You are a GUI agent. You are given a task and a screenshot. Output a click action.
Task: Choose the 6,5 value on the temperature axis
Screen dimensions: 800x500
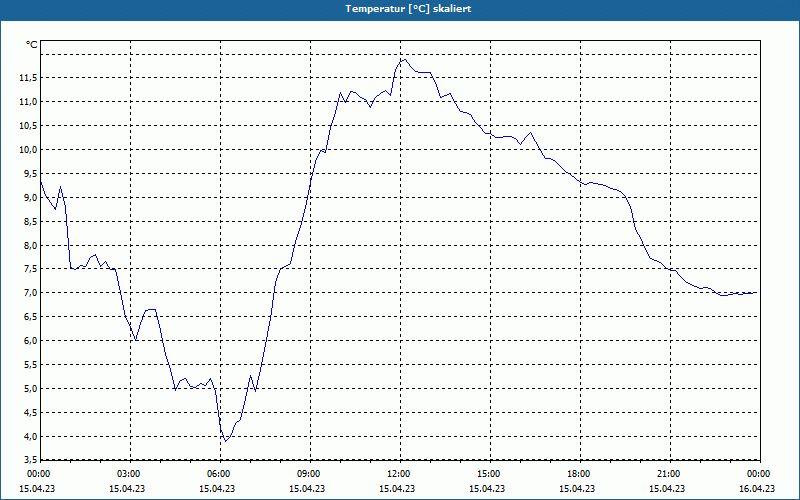click(x=31, y=317)
